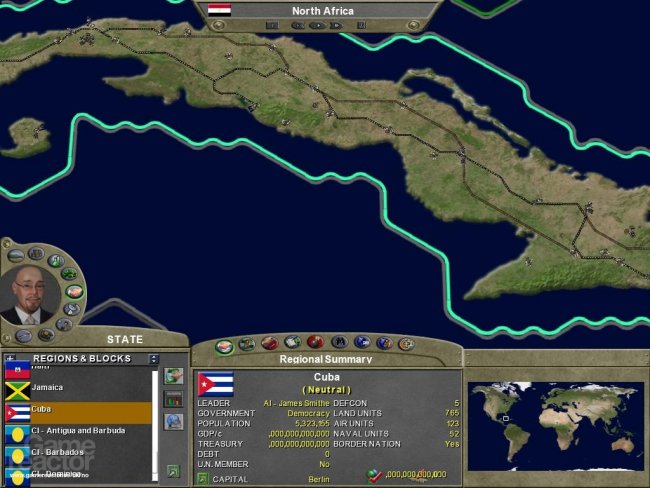Expand the plus button left of Regions & Blocks
Image resolution: width=650 pixels, height=488 pixels.
(11, 359)
